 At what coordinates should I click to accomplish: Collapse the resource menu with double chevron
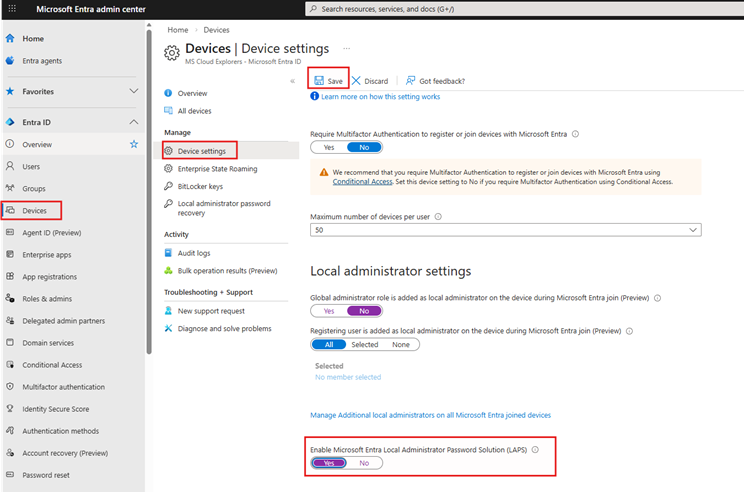(x=292, y=80)
